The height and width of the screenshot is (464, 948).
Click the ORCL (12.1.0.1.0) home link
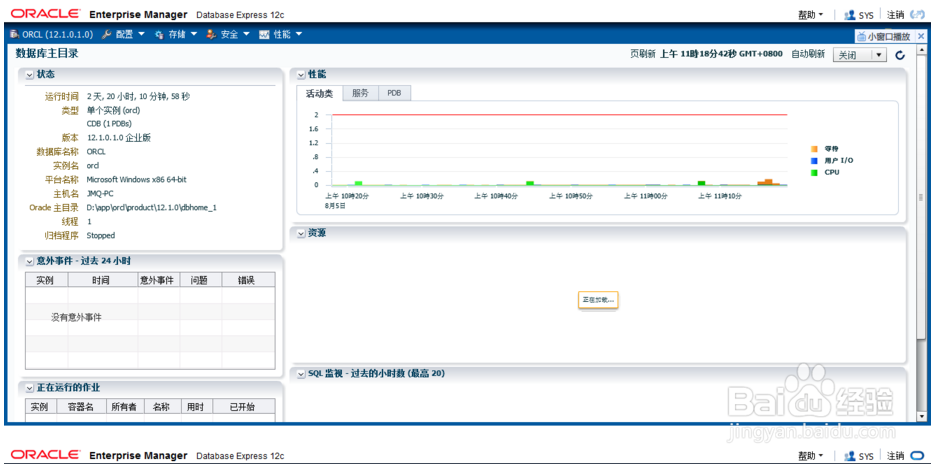pyautogui.click(x=57, y=34)
